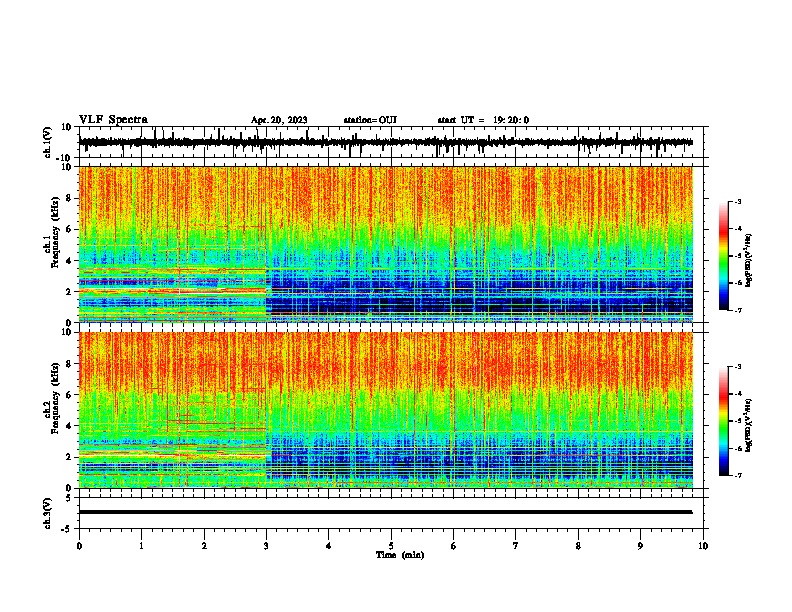
Task: Click the "10" tick on the Time axis
Action: 703,546
